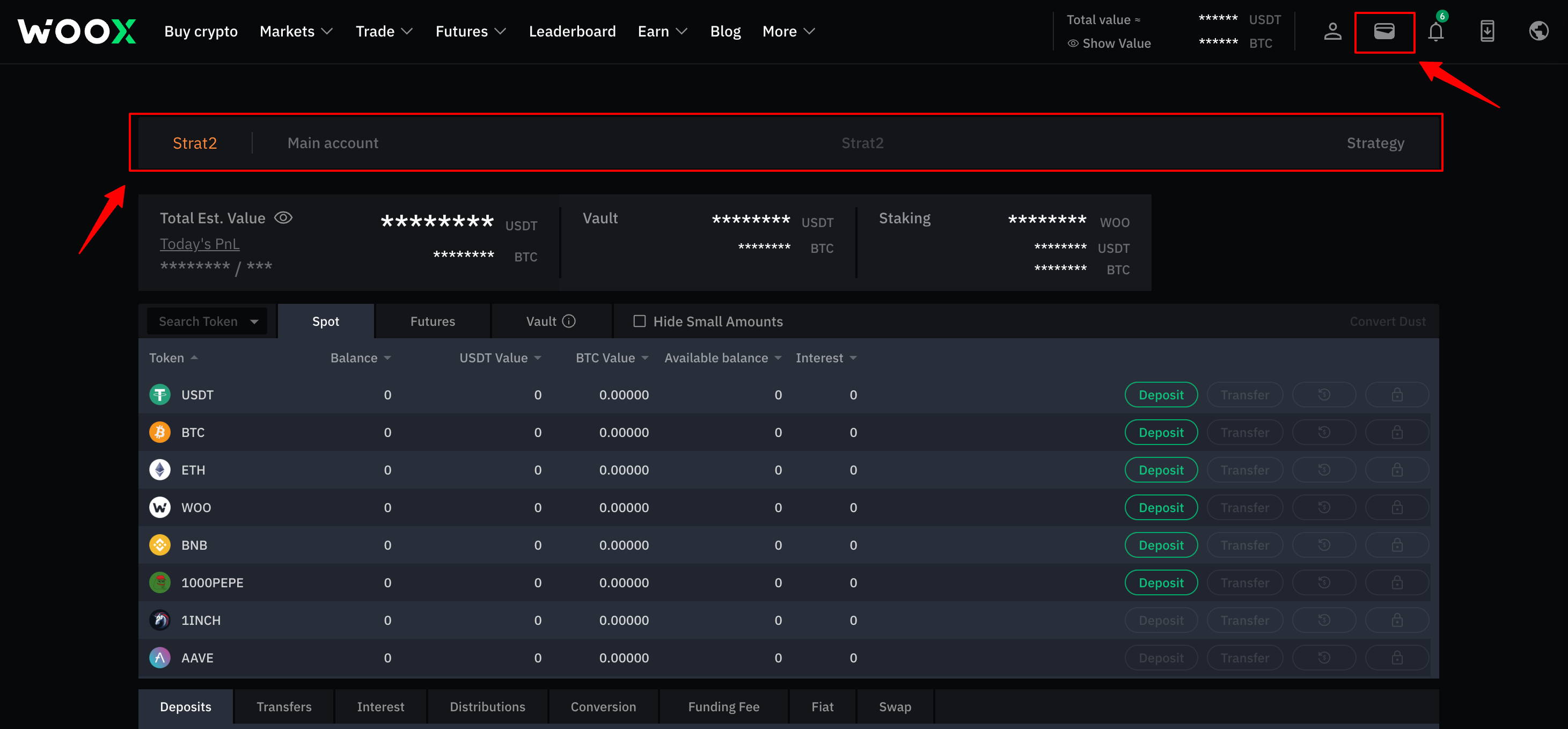Click the history icon in ETH row
Image resolution: width=1568 pixels, height=729 pixels.
point(1324,470)
